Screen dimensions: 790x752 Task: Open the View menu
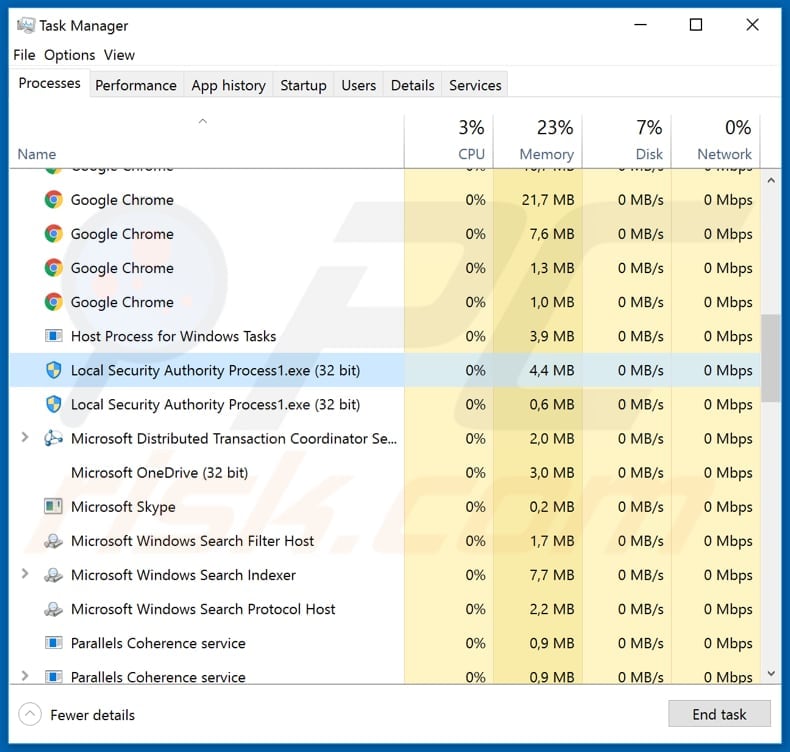(x=119, y=55)
